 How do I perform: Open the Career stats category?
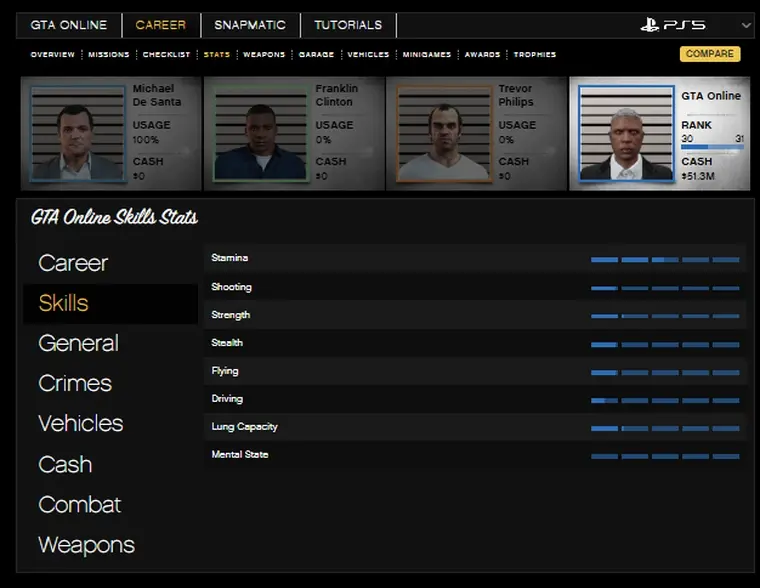pyautogui.click(x=73, y=263)
